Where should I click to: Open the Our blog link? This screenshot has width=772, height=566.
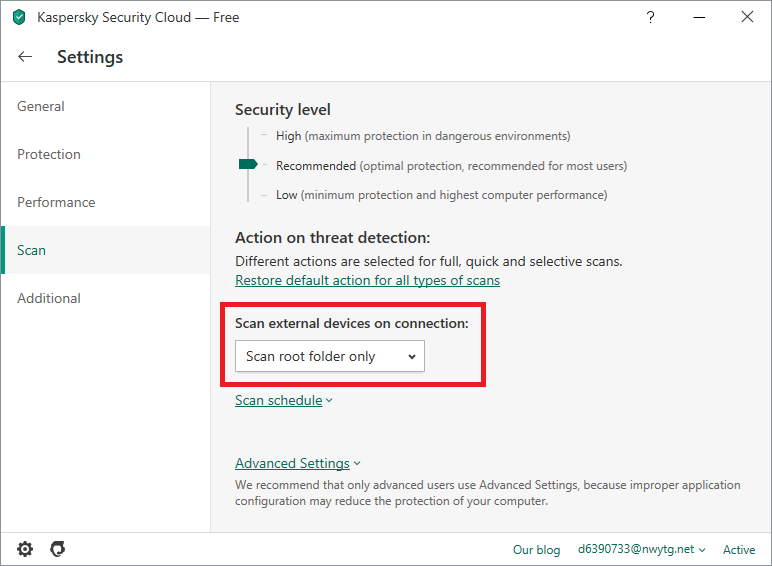click(x=536, y=549)
